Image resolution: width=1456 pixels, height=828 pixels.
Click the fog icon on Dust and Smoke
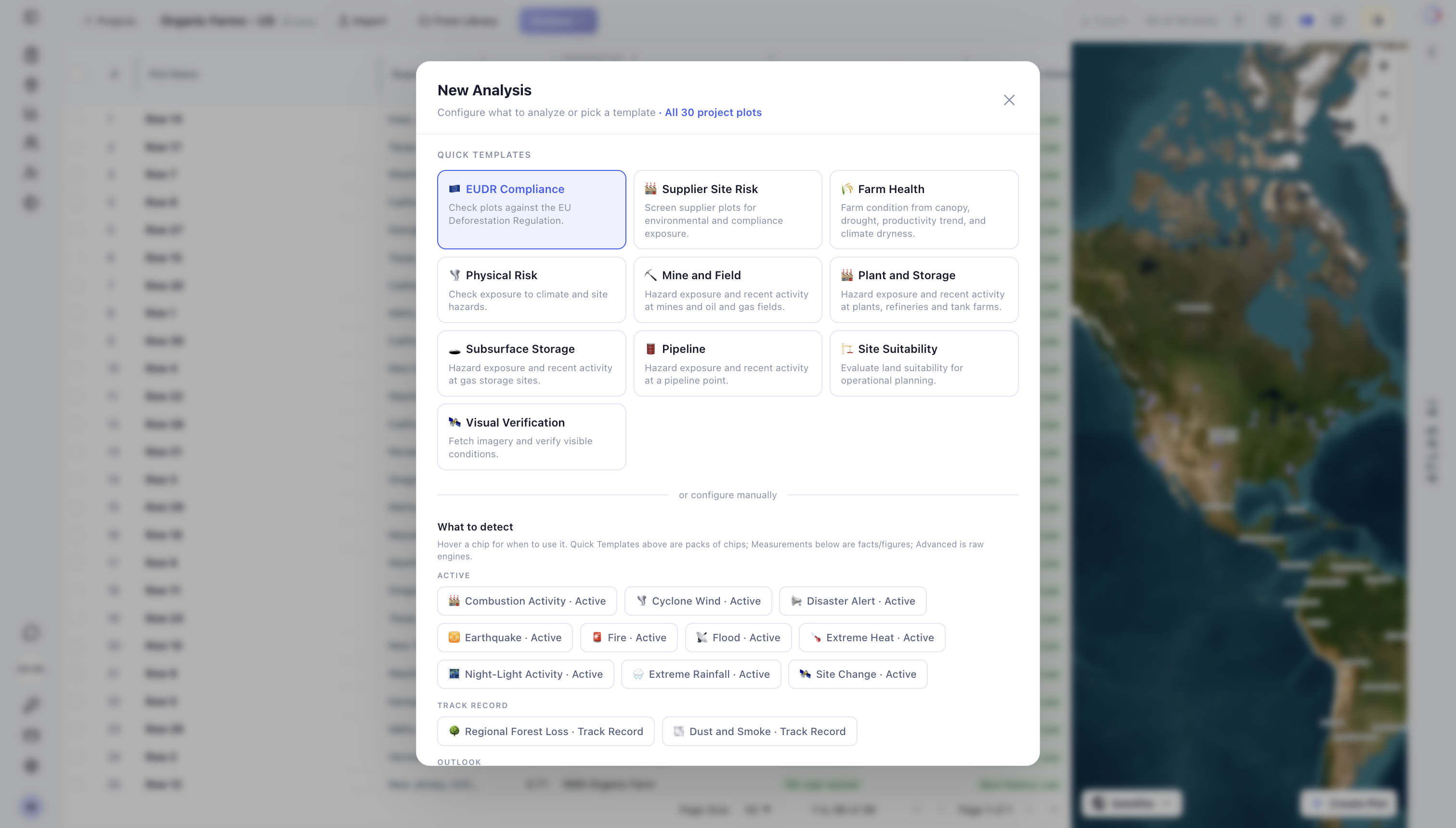678,731
